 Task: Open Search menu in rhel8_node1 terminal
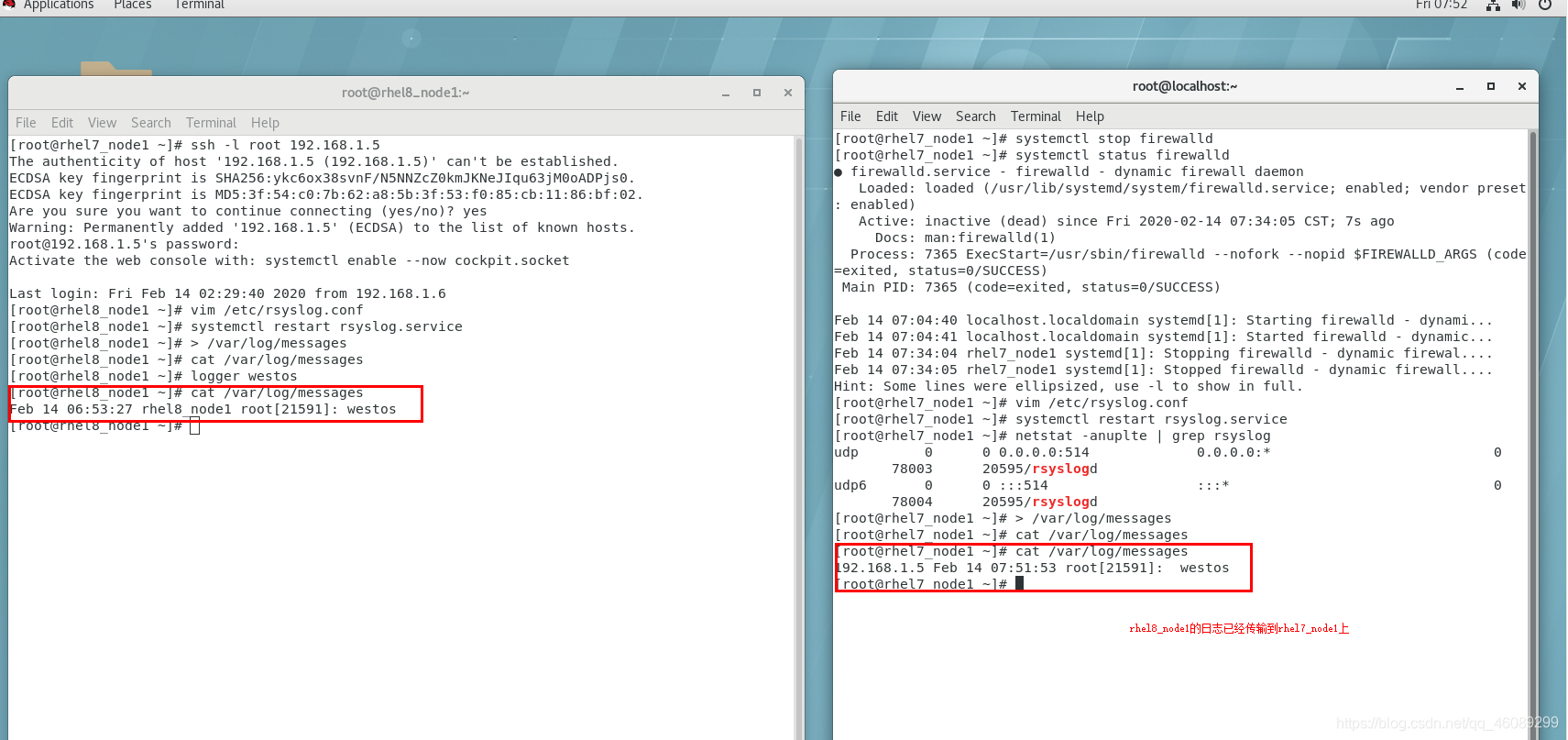tap(151, 123)
